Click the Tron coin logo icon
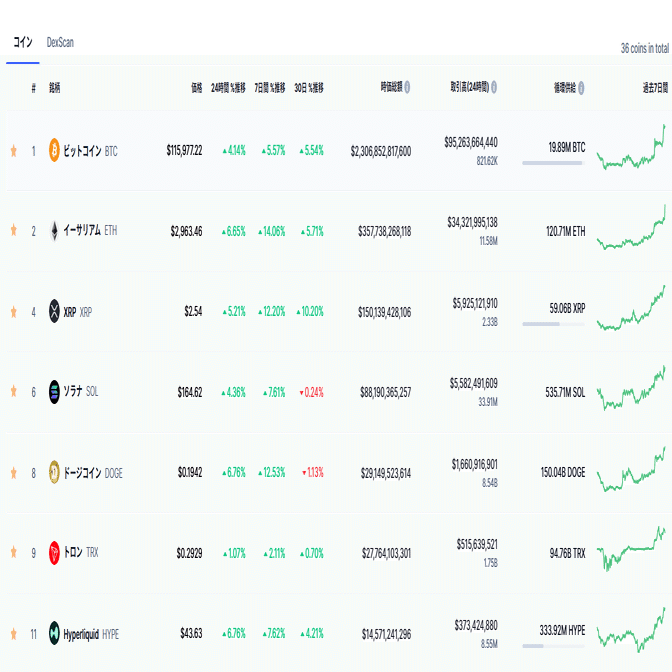Viewport: 672px width, 672px height. coord(55,552)
